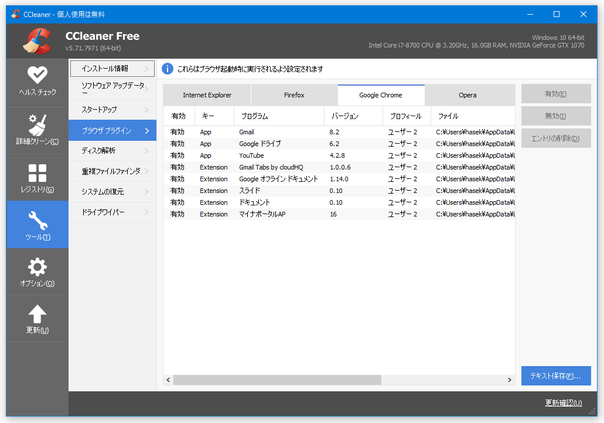This screenshot has height=423, width=604.
Task: Click the chevron beside スタートアップ
Action: coord(147,110)
